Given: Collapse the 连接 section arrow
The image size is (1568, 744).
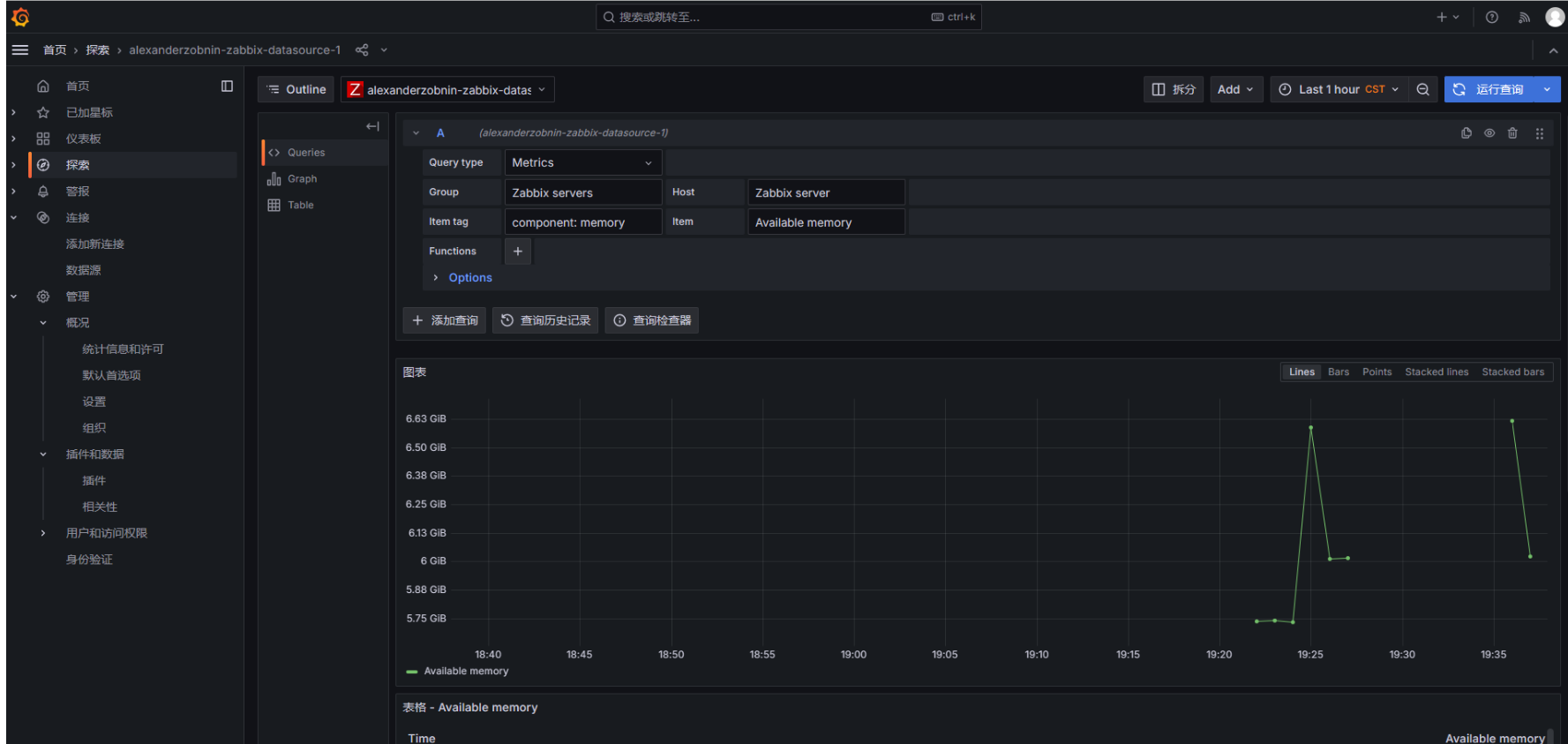Looking at the screenshot, I should coord(13,218).
